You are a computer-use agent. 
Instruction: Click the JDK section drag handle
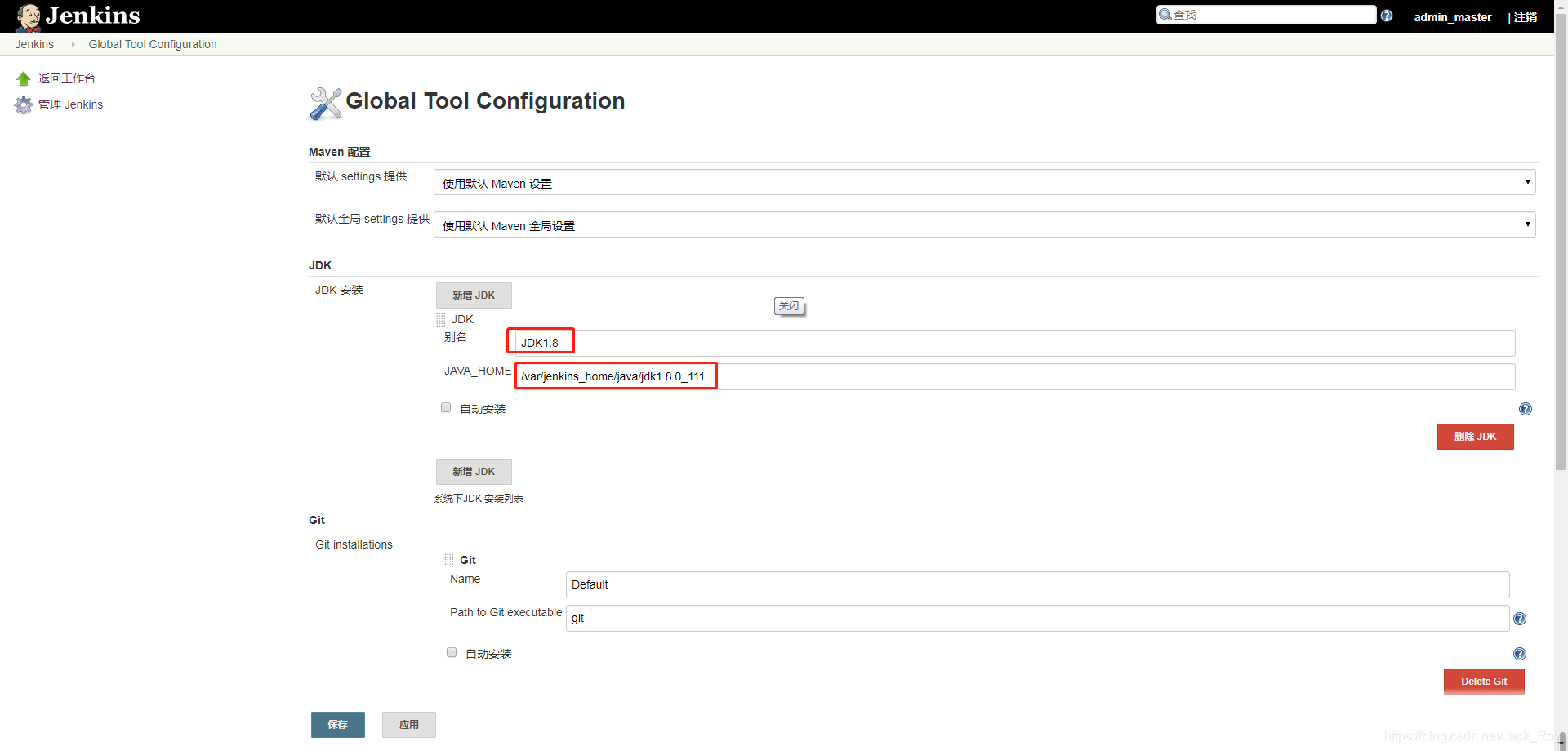(x=441, y=319)
